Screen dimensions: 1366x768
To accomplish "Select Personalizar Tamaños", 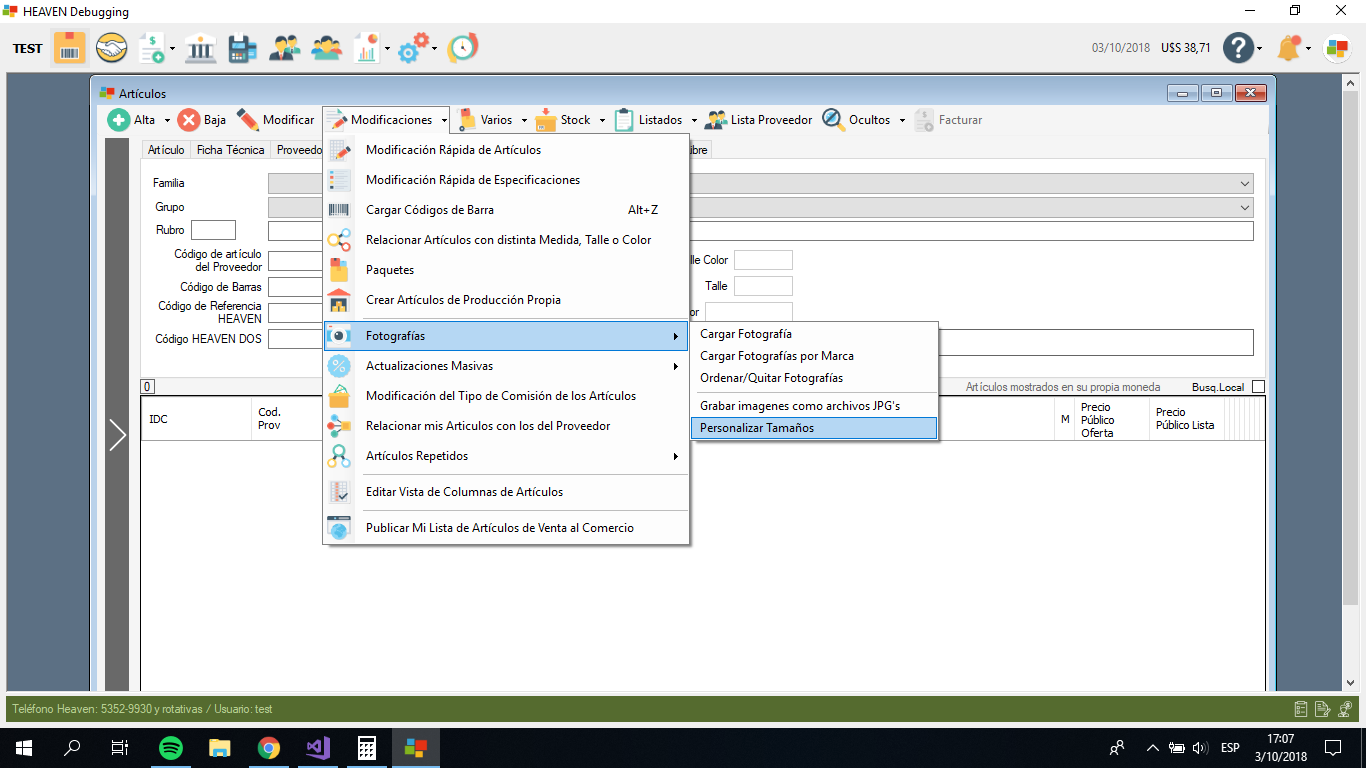I will click(x=813, y=428).
